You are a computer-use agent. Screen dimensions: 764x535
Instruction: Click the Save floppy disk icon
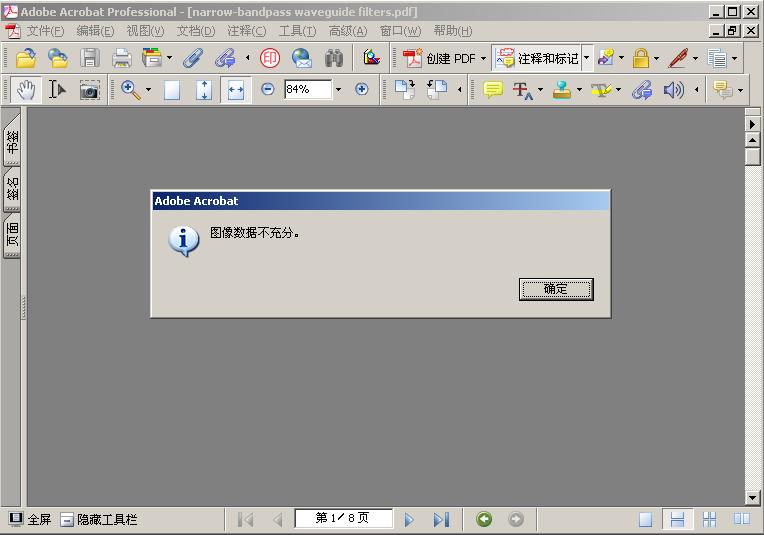click(x=90, y=58)
